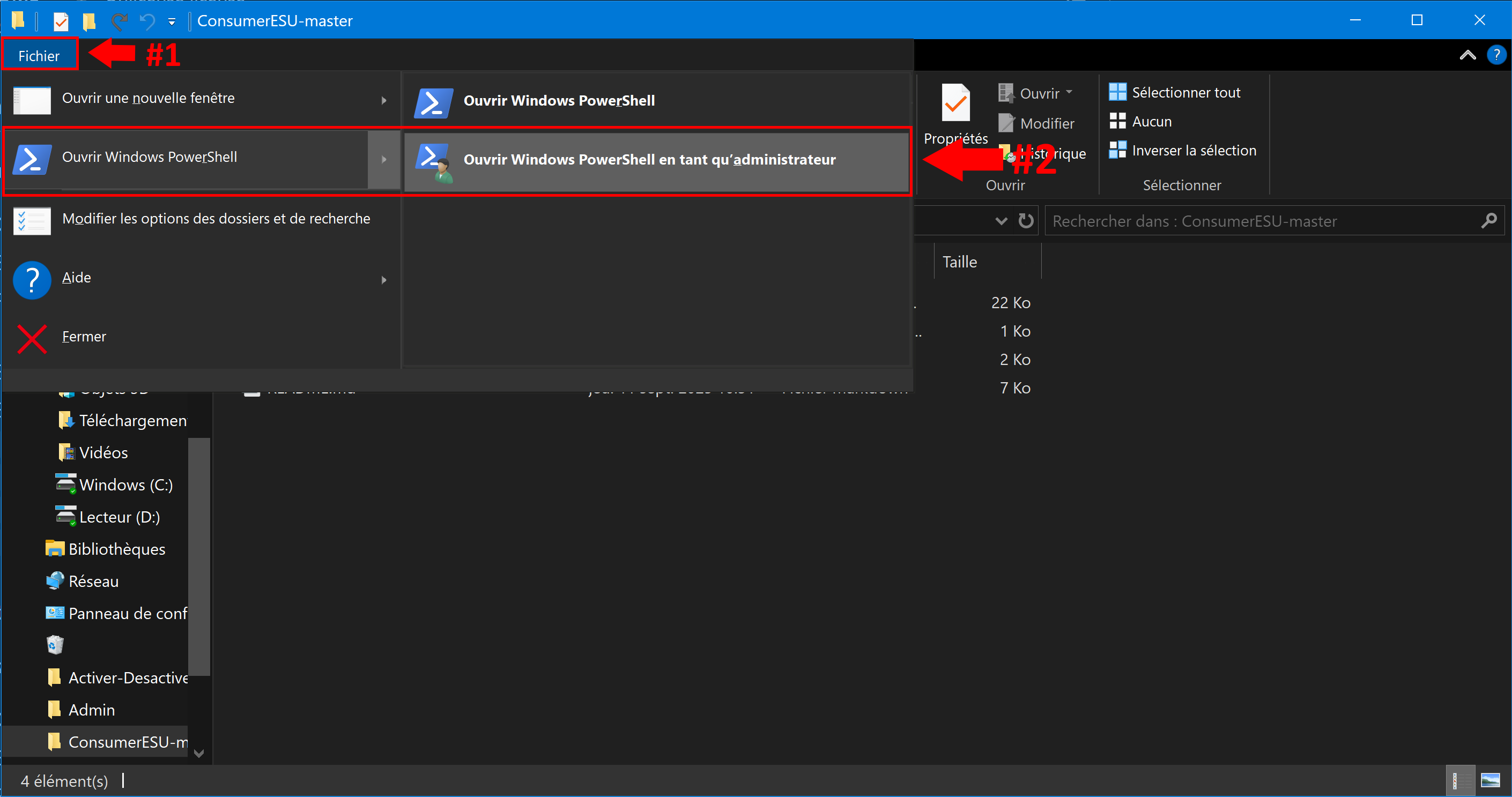1512x797 pixels.
Task: Click the top Ouvrir Windows PowerShell submenu icon
Action: point(433,101)
